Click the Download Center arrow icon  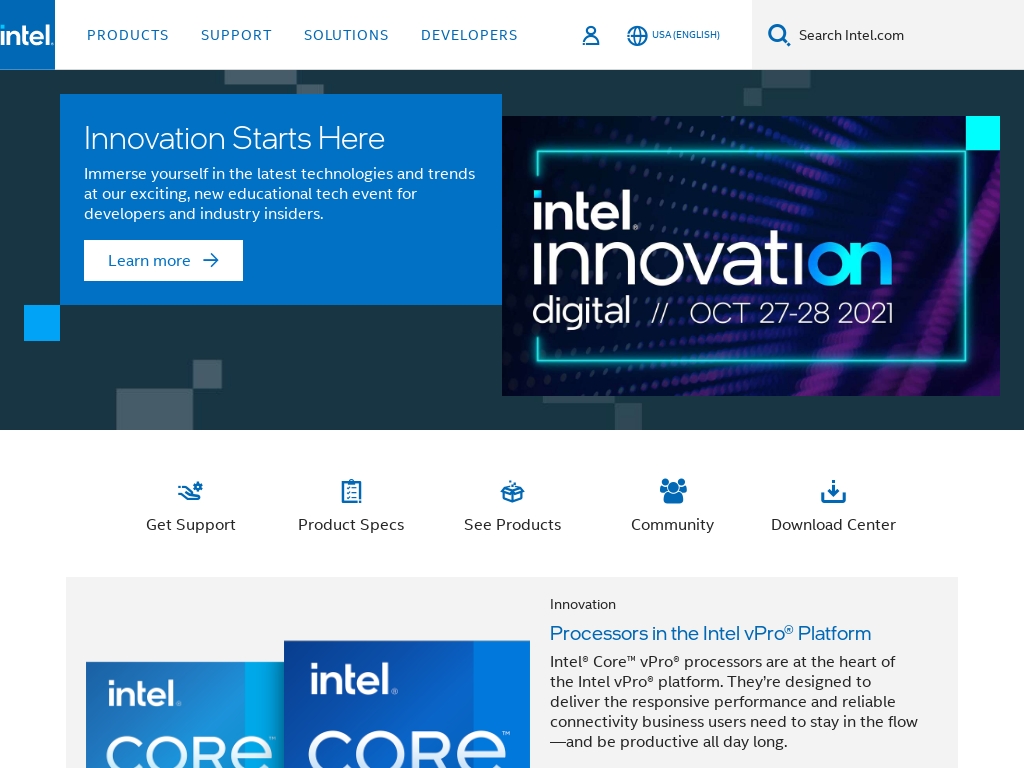click(x=833, y=491)
